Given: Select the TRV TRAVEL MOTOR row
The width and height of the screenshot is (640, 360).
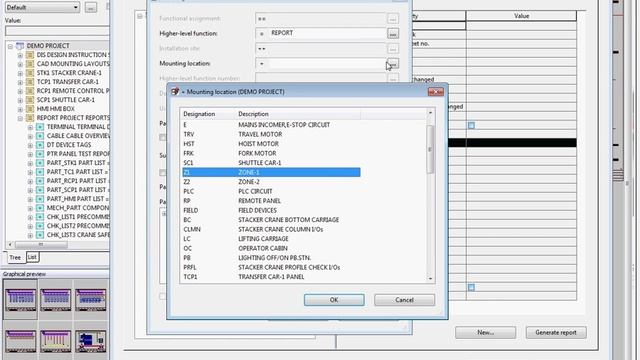Looking at the screenshot, I should (271, 134).
